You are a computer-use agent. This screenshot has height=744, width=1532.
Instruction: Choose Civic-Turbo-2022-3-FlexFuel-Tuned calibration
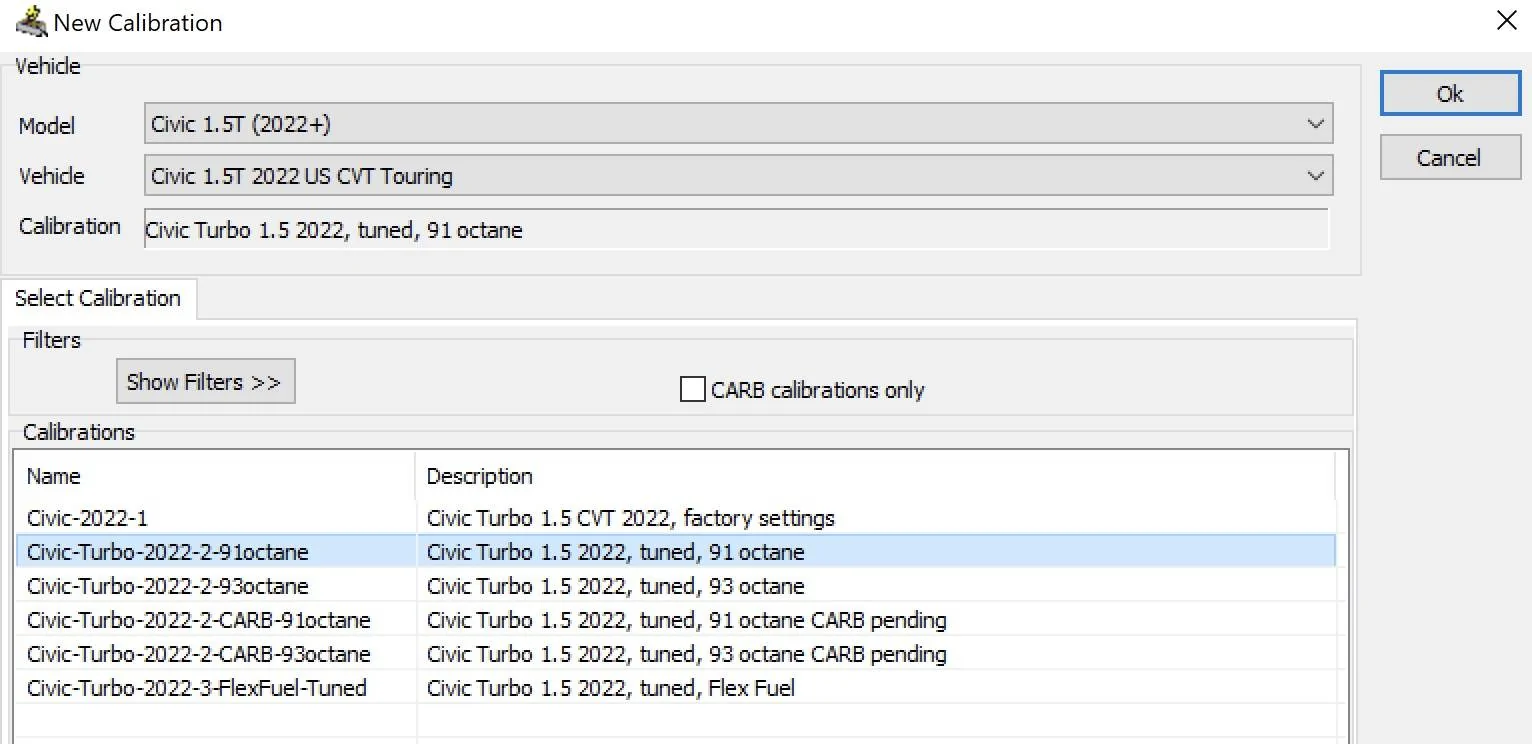196,688
